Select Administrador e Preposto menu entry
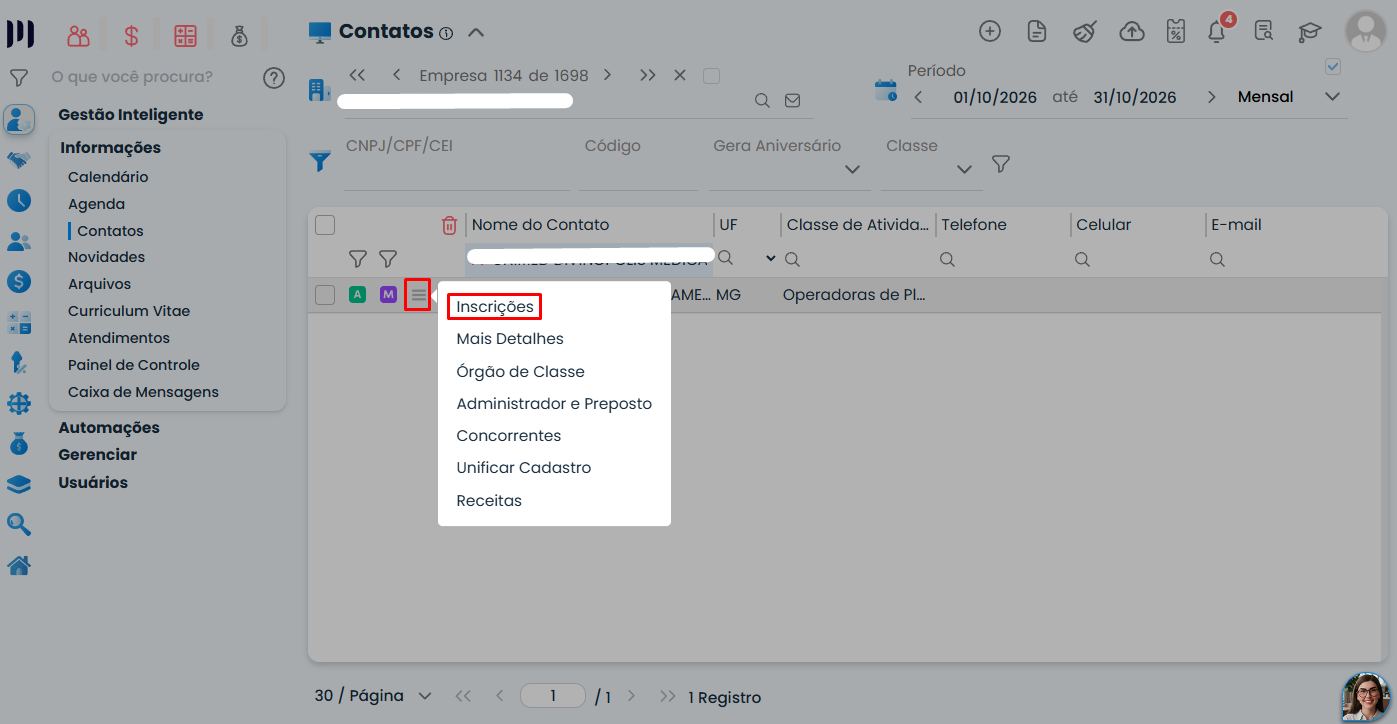 554,404
